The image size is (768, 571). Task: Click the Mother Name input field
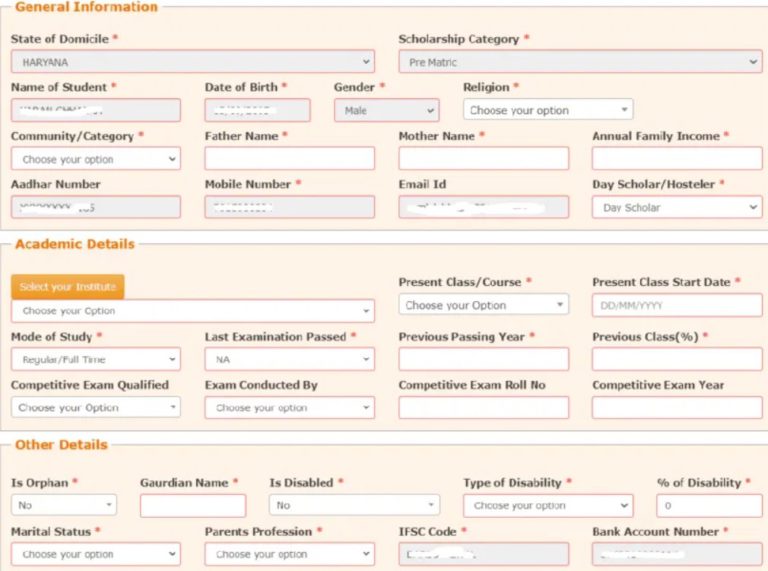click(x=483, y=159)
